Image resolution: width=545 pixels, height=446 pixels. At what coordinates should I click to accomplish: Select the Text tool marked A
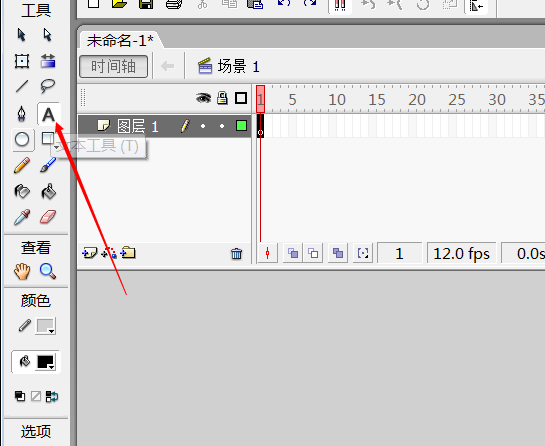[48, 114]
